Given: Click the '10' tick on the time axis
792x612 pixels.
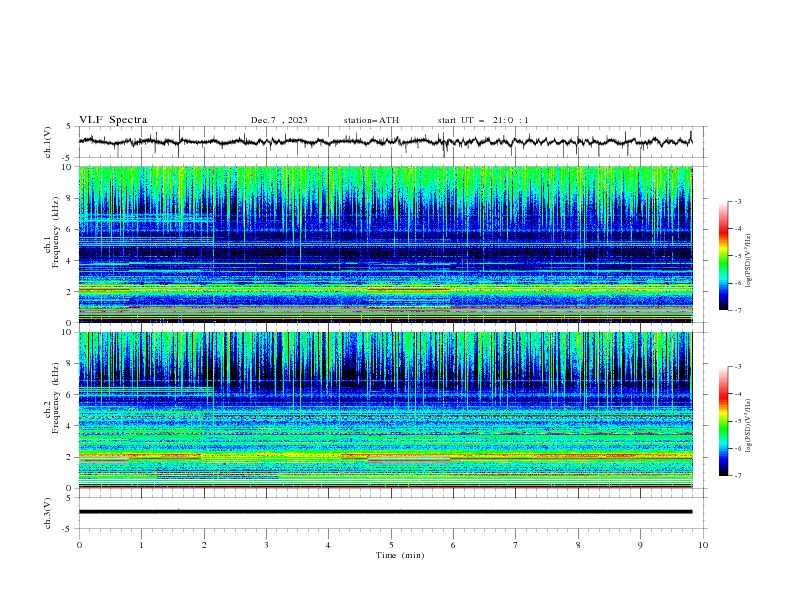Looking at the screenshot, I should click(x=703, y=545).
